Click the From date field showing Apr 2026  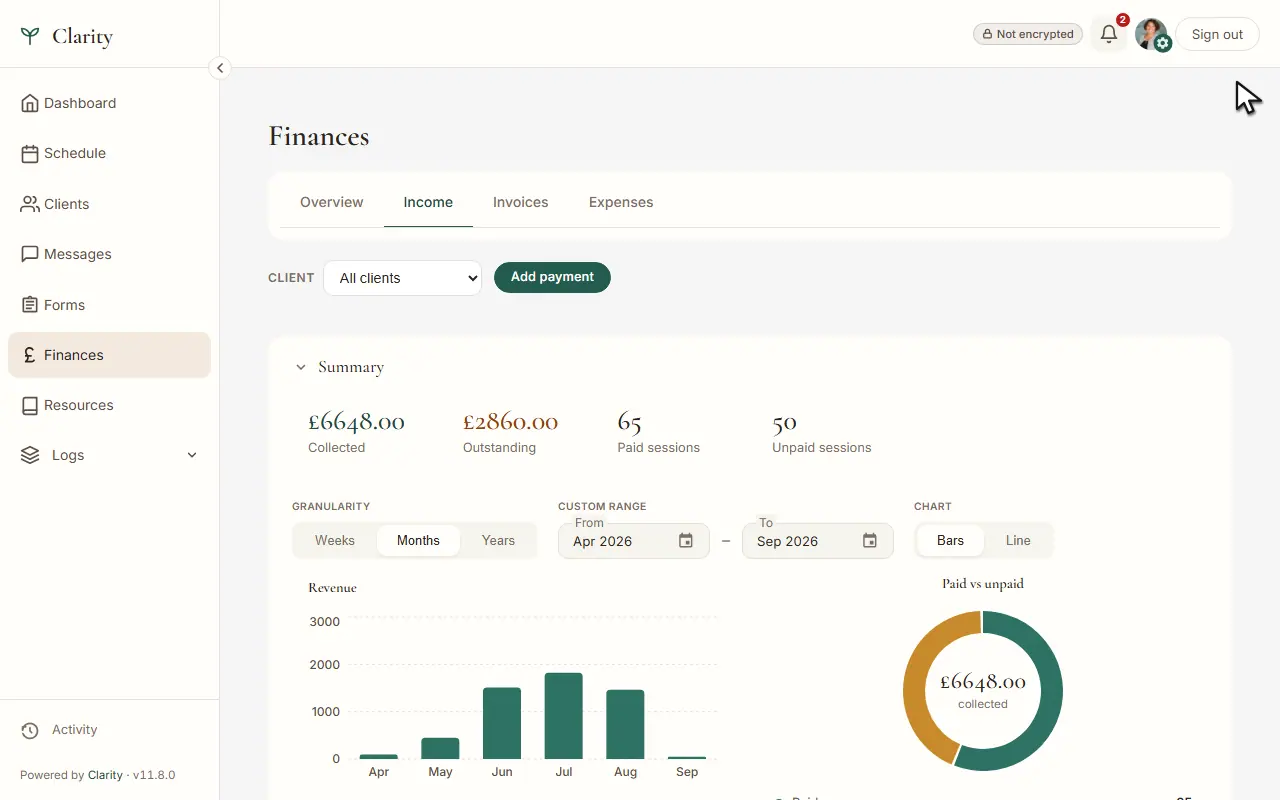(x=634, y=541)
